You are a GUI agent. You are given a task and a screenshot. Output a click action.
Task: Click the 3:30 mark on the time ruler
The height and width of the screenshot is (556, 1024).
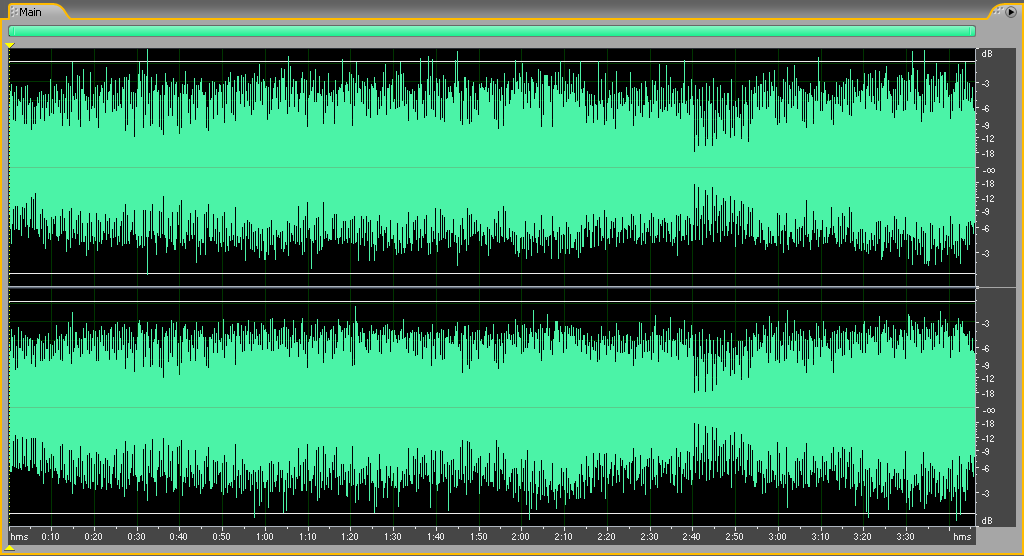(x=904, y=537)
